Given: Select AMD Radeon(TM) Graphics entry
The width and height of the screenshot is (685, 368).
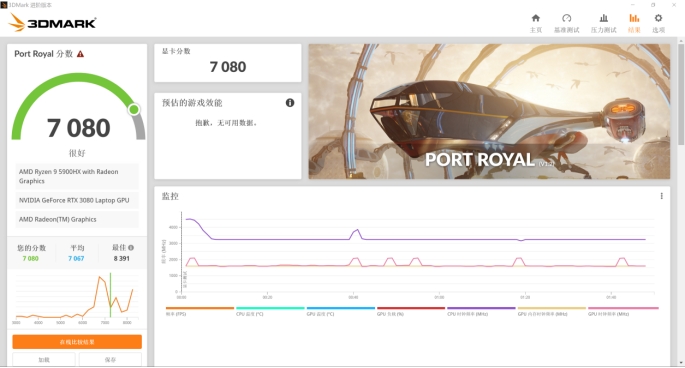Looking at the screenshot, I should click(77, 219).
